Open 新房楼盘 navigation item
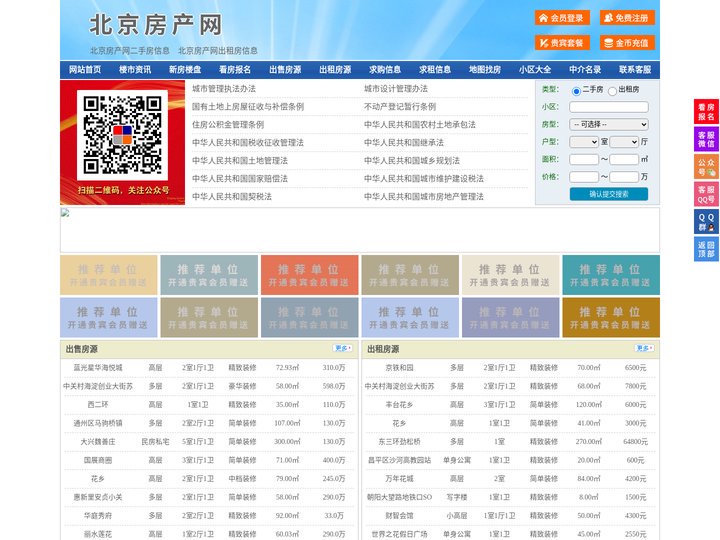This screenshot has width=720, height=540. [185, 70]
